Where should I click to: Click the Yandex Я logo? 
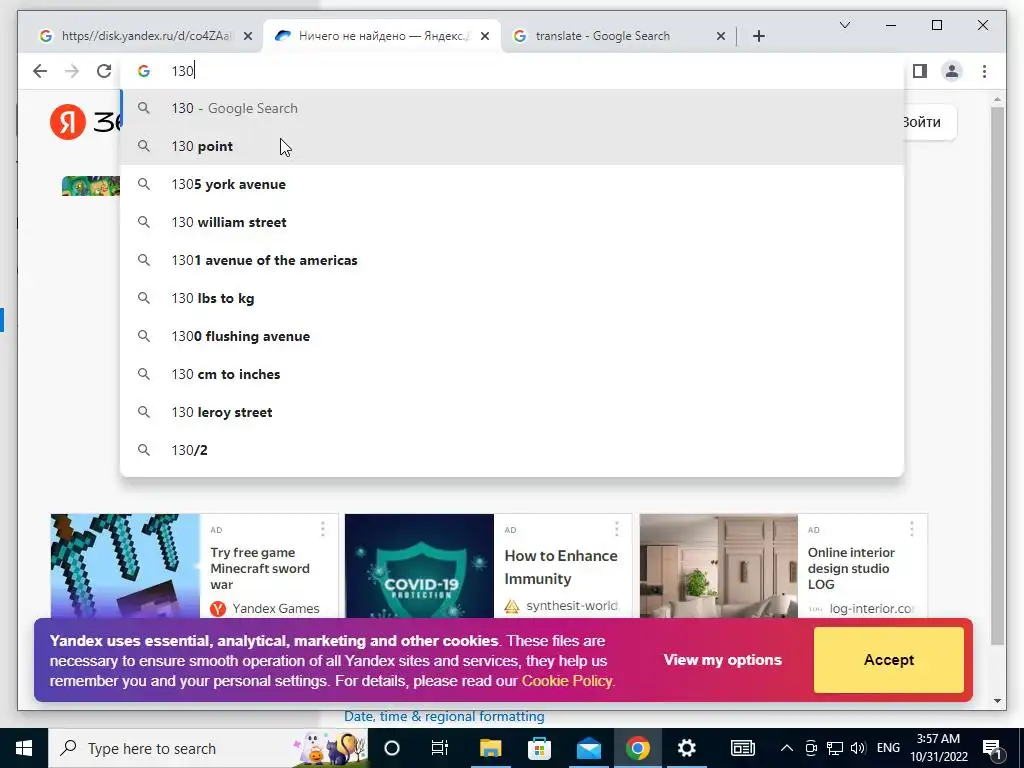[67, 121]
